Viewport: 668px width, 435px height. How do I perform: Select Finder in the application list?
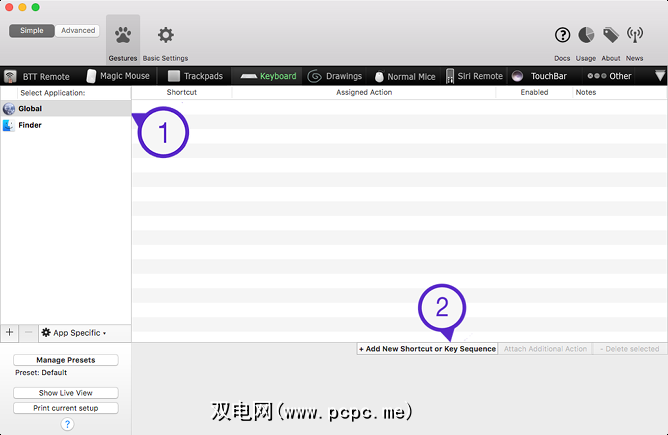[x=66, y=125]
